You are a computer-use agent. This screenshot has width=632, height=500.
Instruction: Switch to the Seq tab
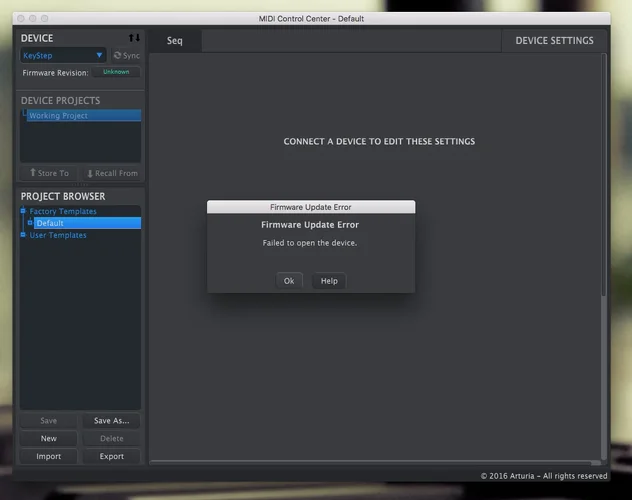(x=175, y=40)
